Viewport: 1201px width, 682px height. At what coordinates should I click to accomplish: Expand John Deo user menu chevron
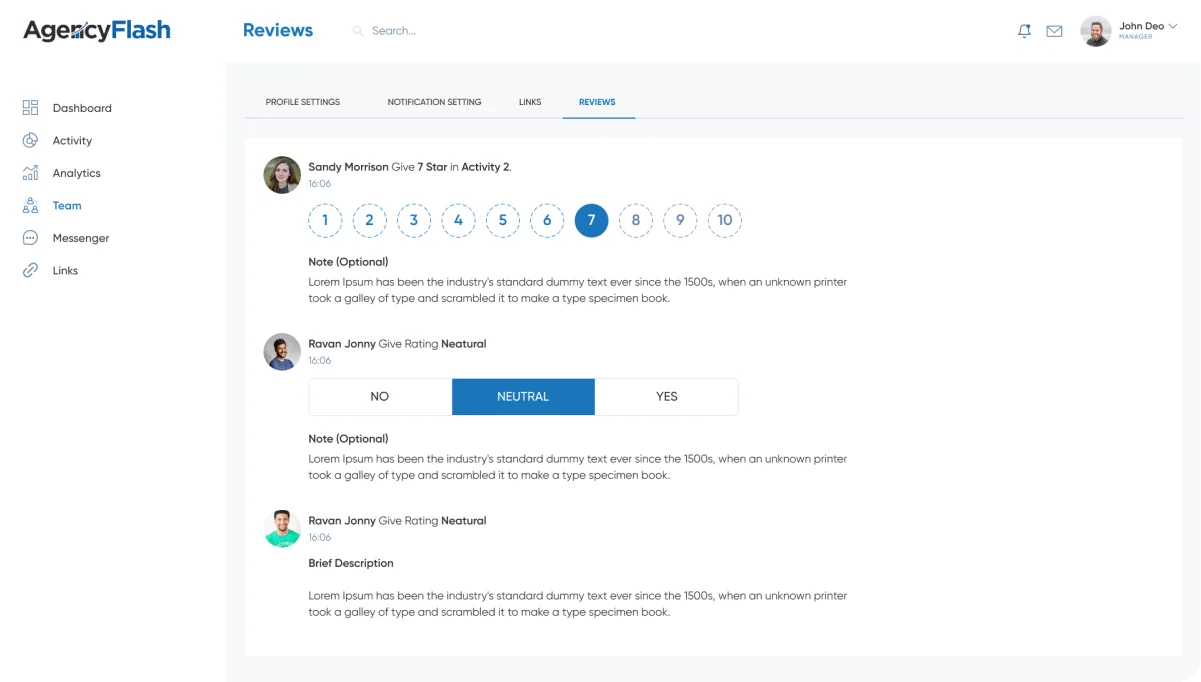pyautogui.click(x=1173, y=27)
